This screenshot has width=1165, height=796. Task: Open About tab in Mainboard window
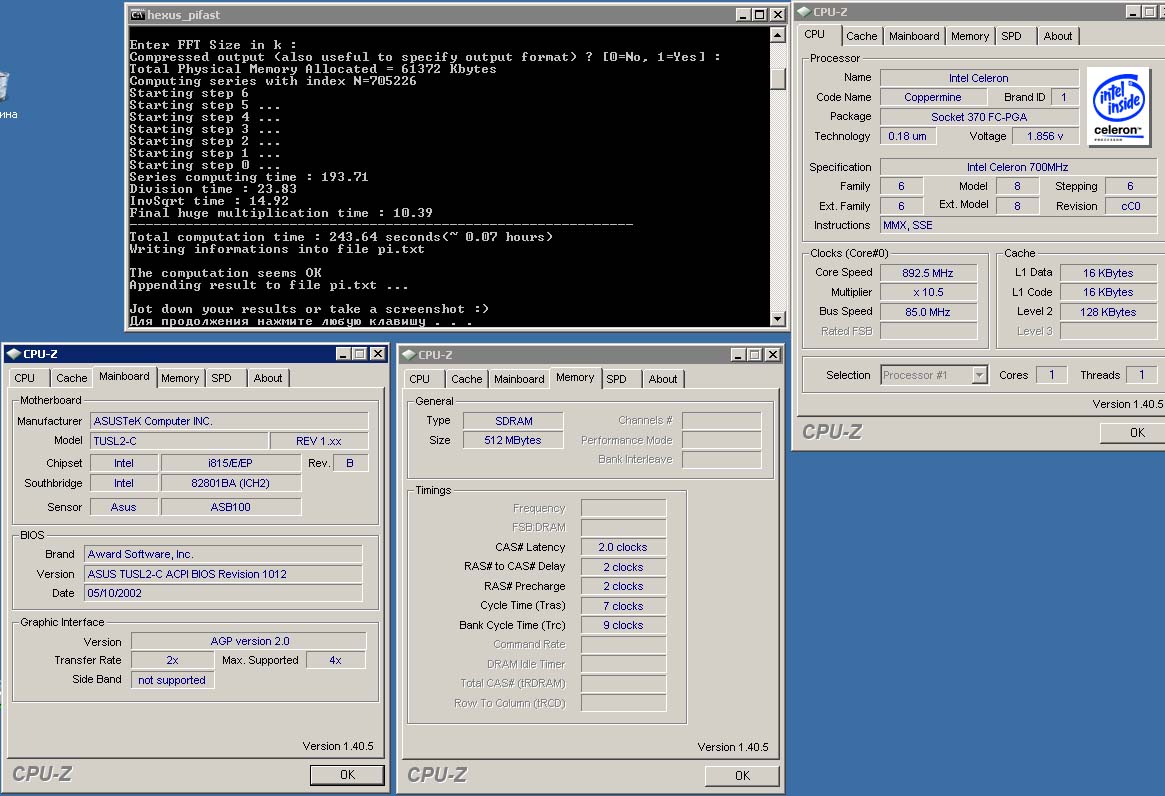(267, 378)
